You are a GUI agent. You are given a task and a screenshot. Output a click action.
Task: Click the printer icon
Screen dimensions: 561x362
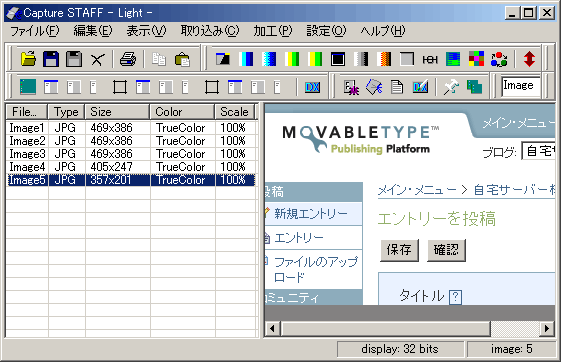(128, 59)
